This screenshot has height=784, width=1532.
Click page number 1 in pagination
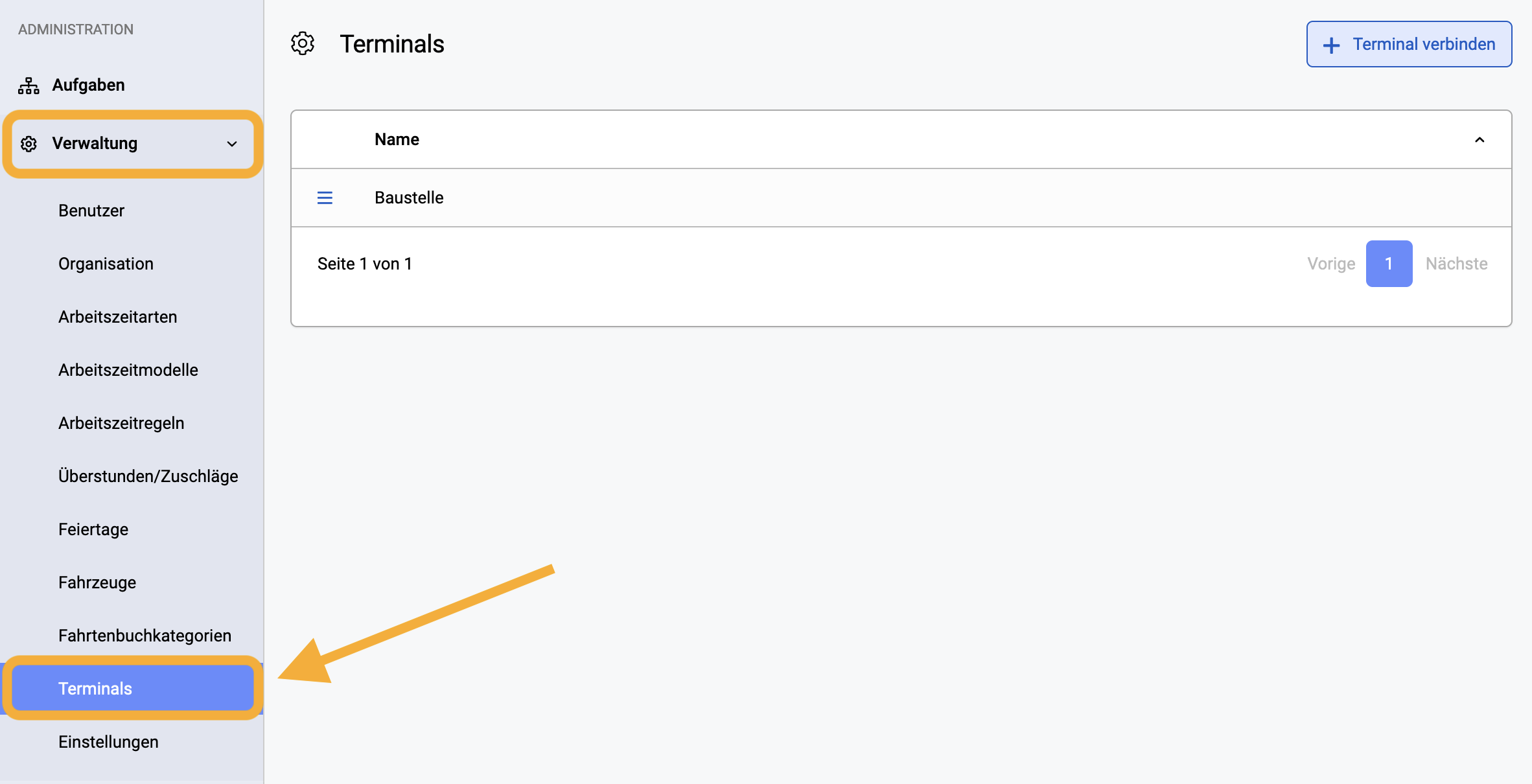click(x=1389, y=264)
